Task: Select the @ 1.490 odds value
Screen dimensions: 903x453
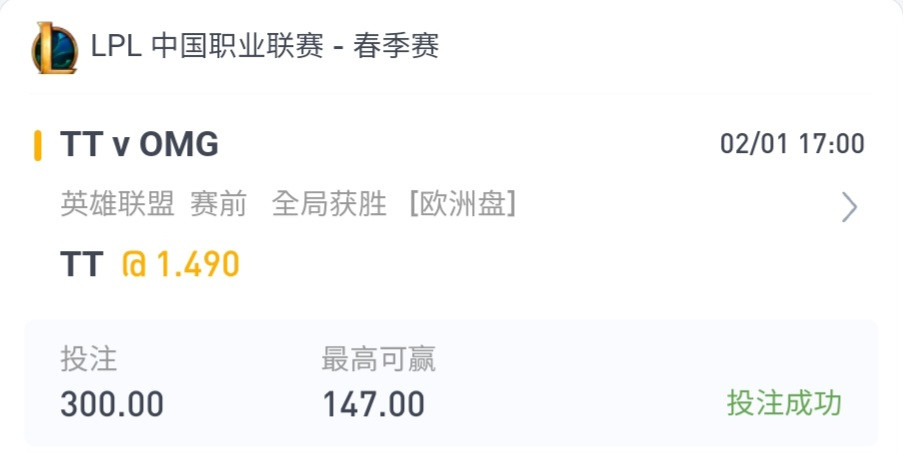Action: [x=180, y=264]
